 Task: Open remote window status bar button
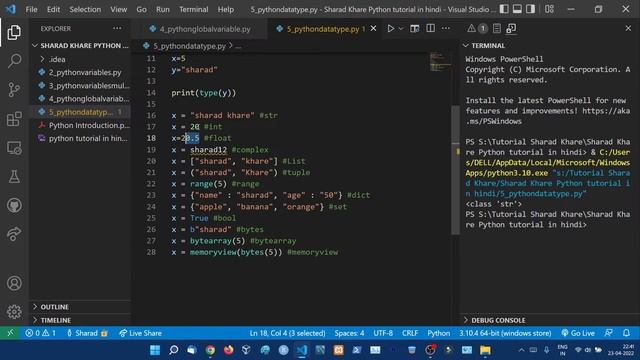[x=10, y=333]
